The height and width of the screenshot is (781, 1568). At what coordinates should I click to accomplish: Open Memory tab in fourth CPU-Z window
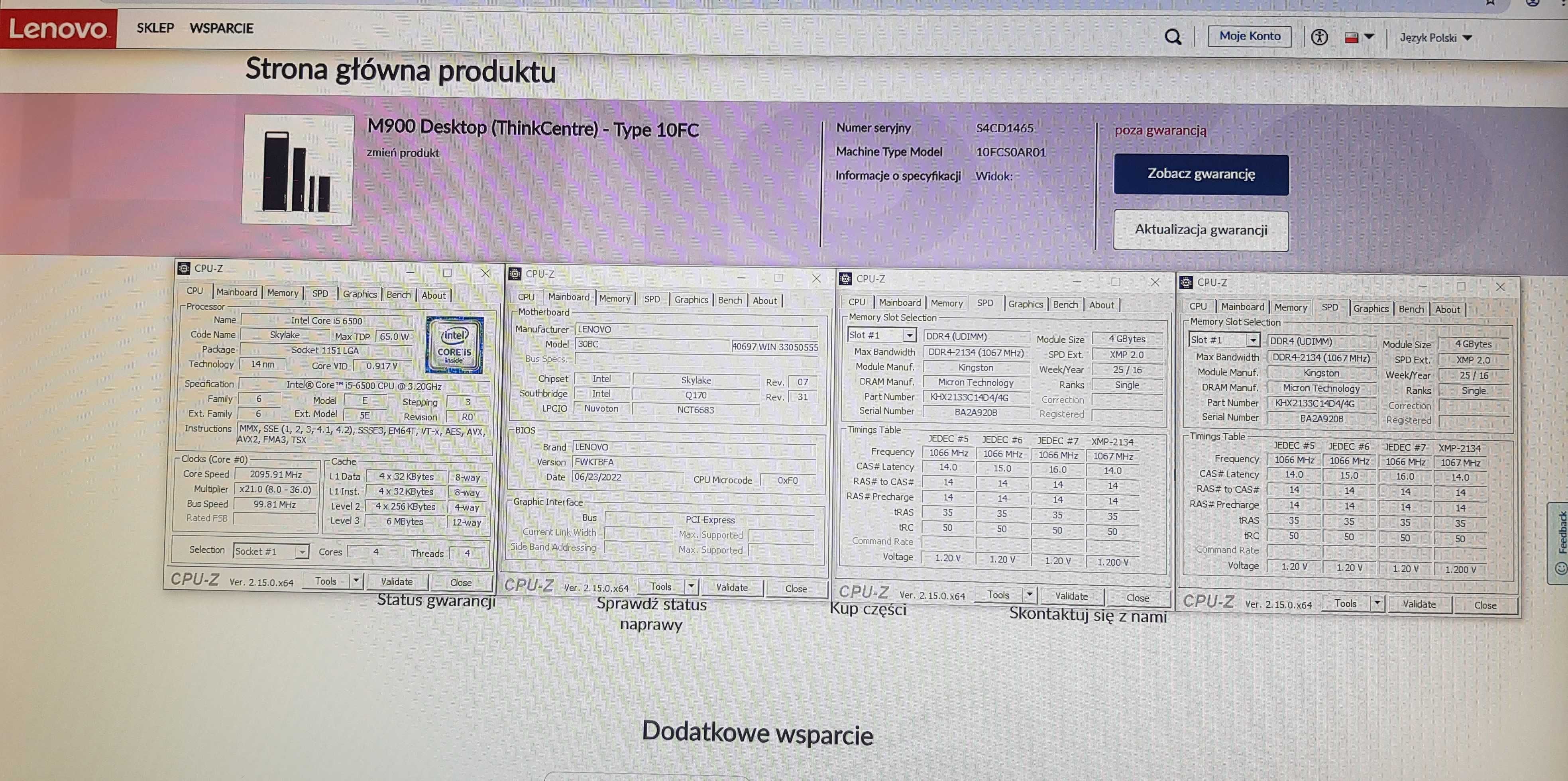pyautogui.click(x=1291, y=307)
